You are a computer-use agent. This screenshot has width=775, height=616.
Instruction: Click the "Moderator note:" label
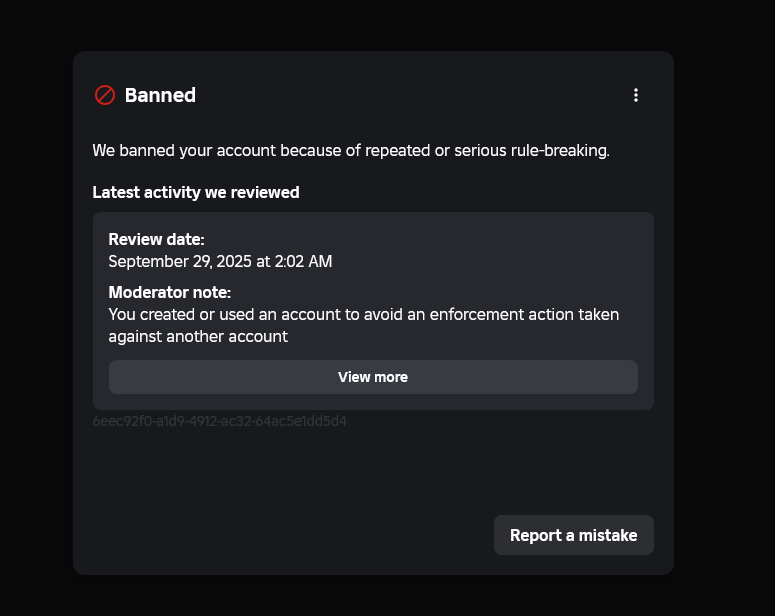[x=170, y=292]
